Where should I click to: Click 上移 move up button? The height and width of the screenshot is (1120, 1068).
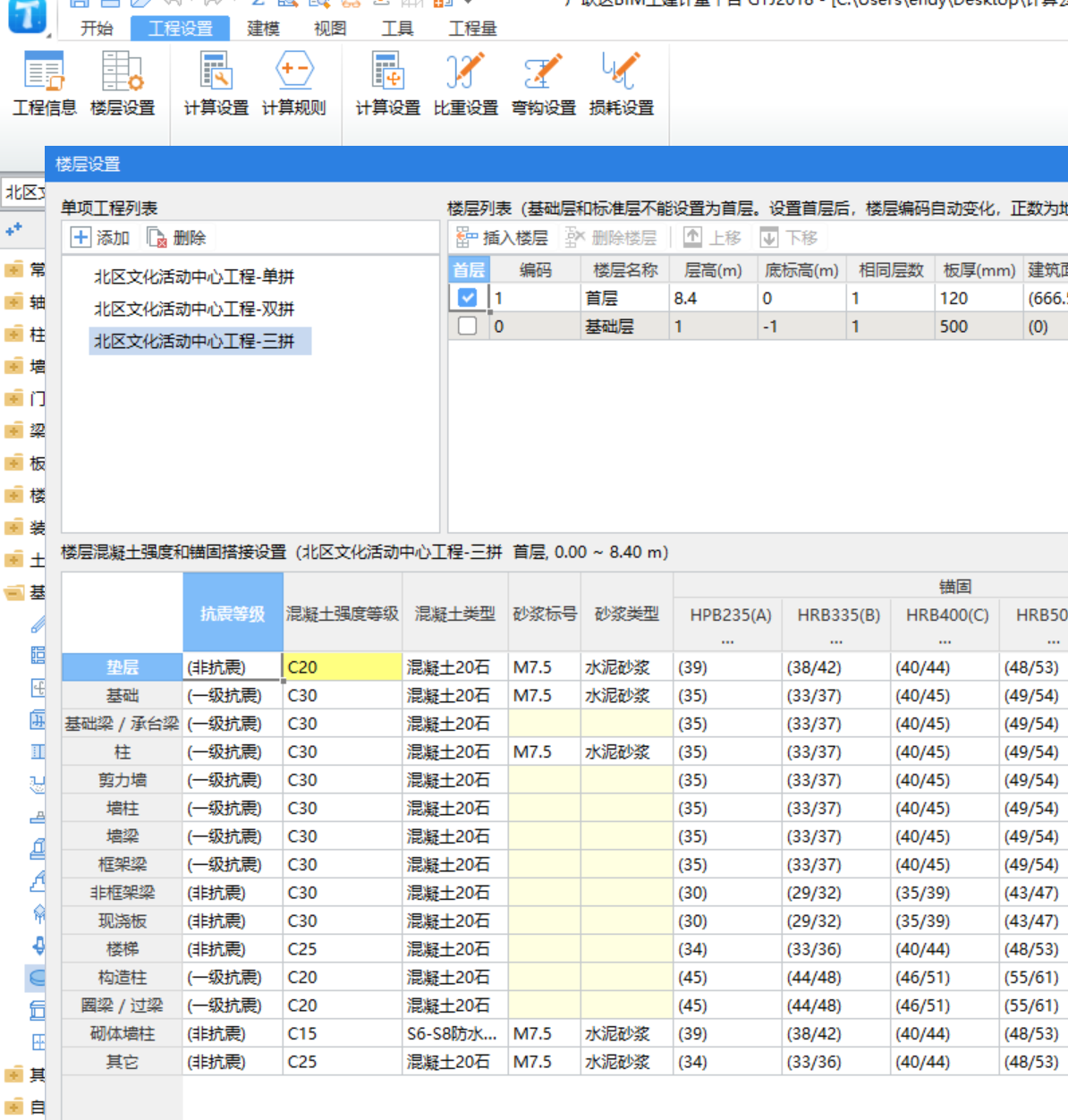[x=713, y=238]
